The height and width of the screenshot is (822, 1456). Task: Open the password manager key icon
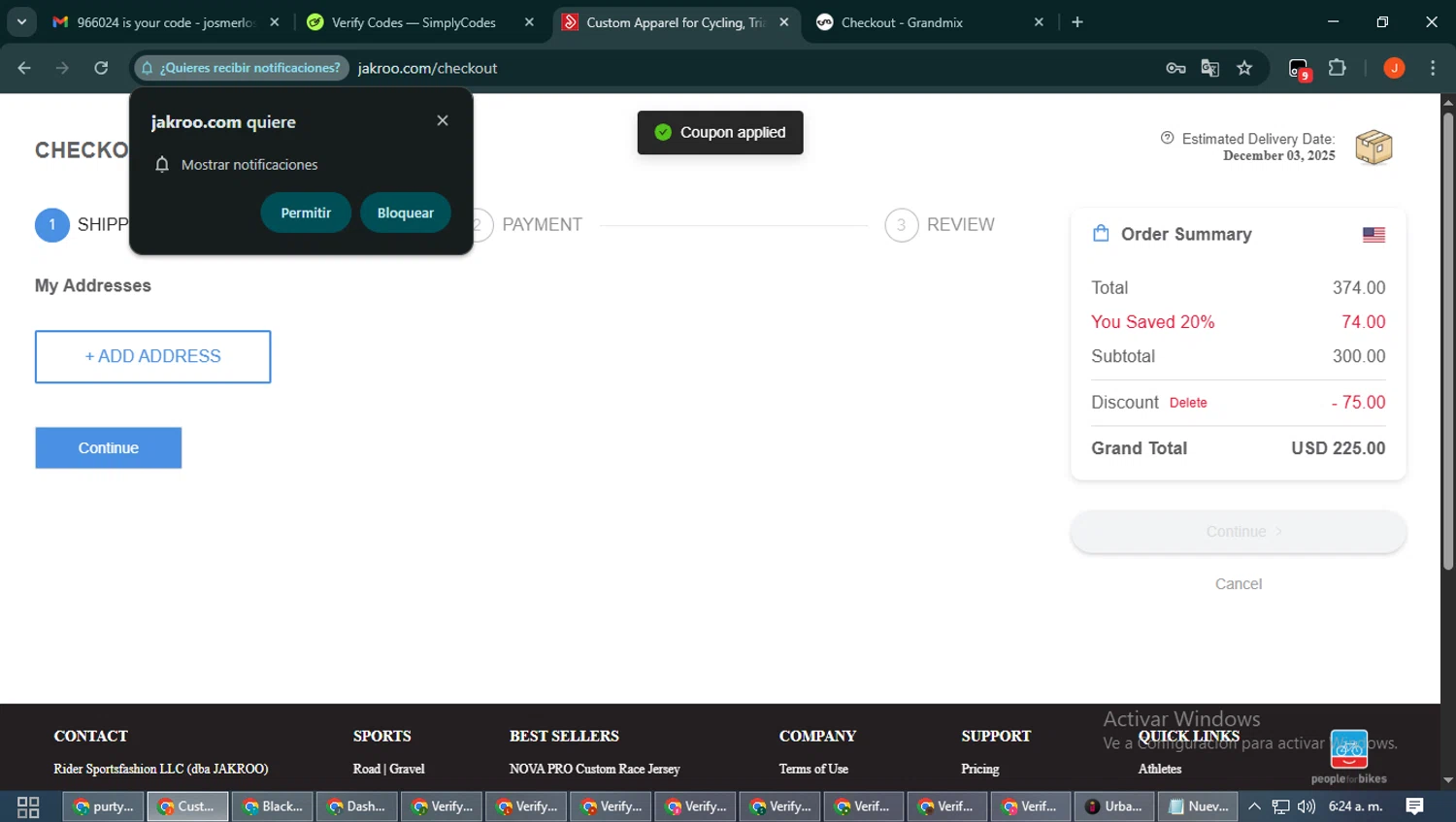tap(1175, 68)
